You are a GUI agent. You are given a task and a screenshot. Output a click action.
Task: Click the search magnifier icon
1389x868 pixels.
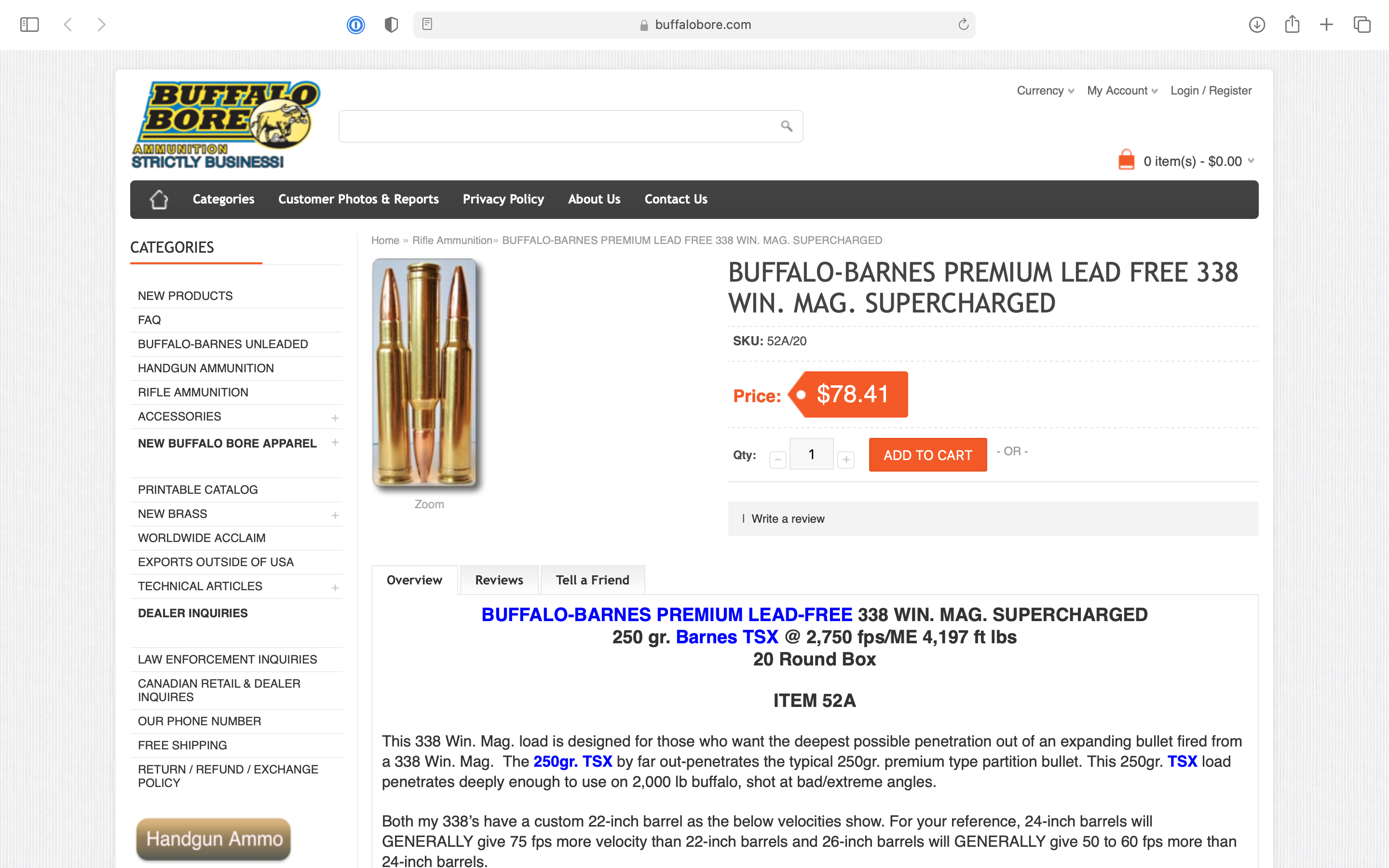pyautogui.click(x=786, y=126)
